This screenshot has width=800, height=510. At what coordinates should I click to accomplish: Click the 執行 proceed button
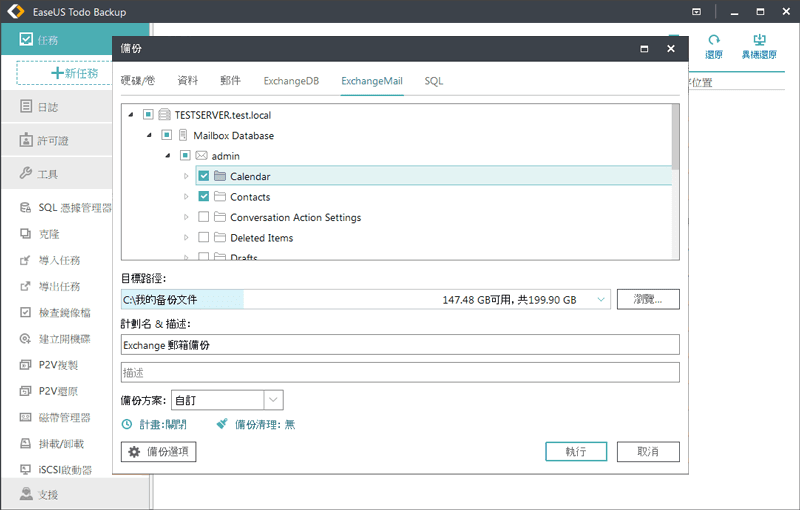pos(576,452)
